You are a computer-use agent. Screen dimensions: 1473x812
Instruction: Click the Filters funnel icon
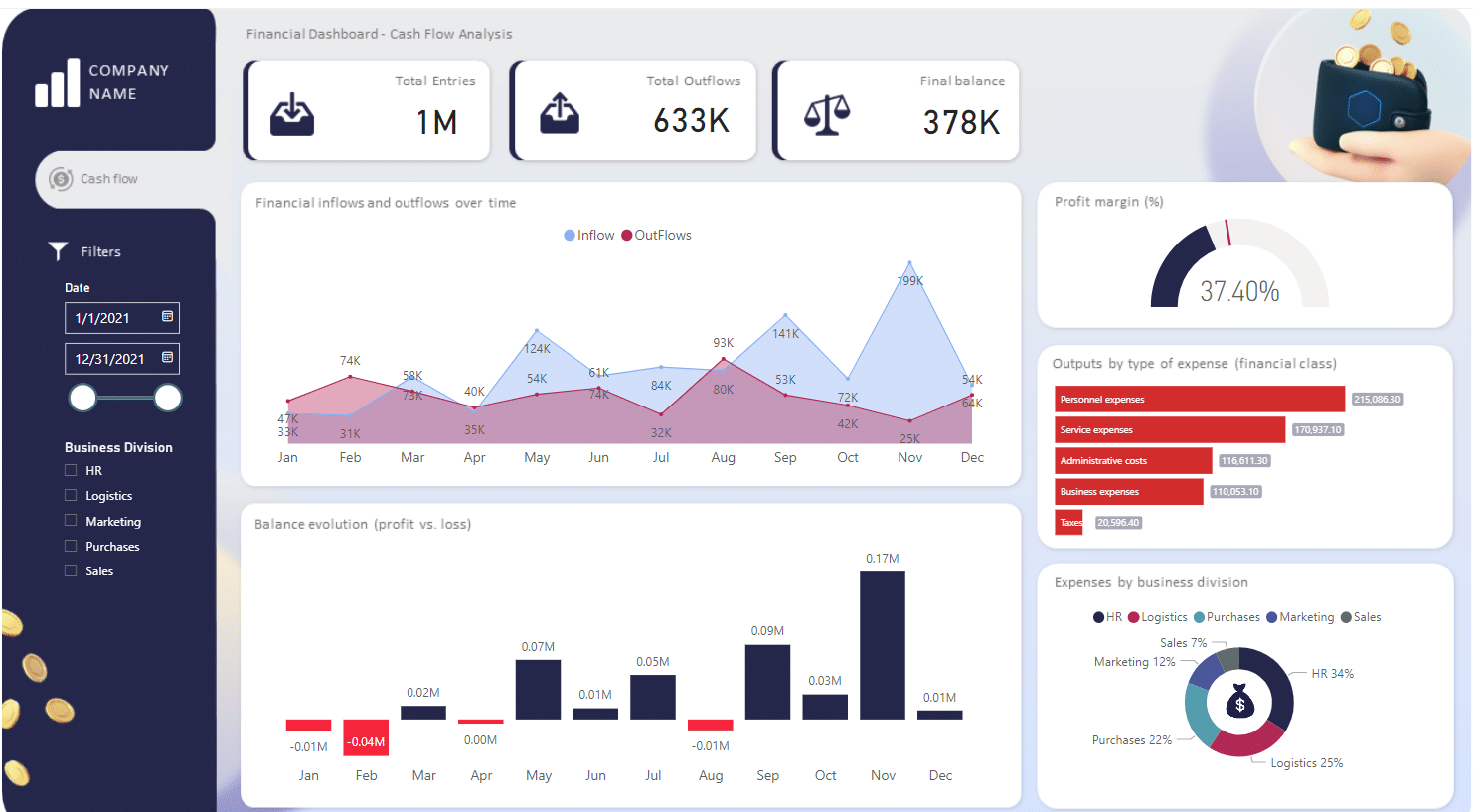[58, 251]
